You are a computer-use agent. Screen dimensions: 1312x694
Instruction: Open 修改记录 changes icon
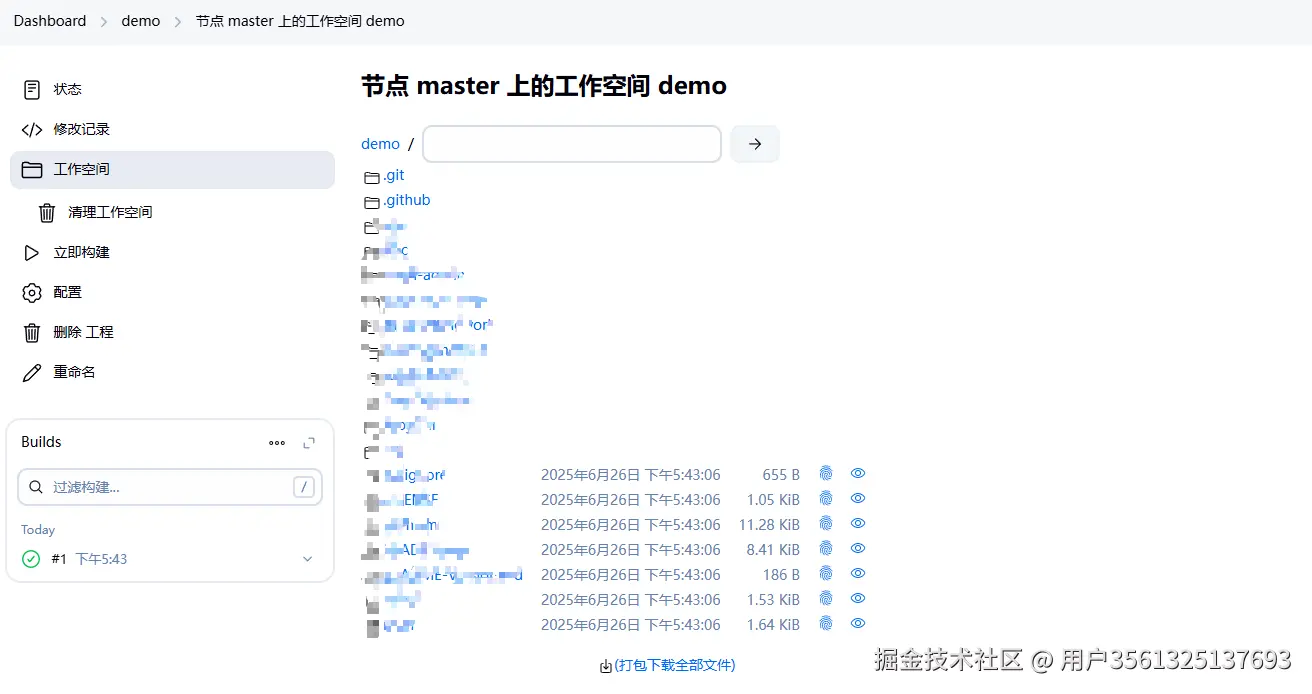click(x=31, y=128)
